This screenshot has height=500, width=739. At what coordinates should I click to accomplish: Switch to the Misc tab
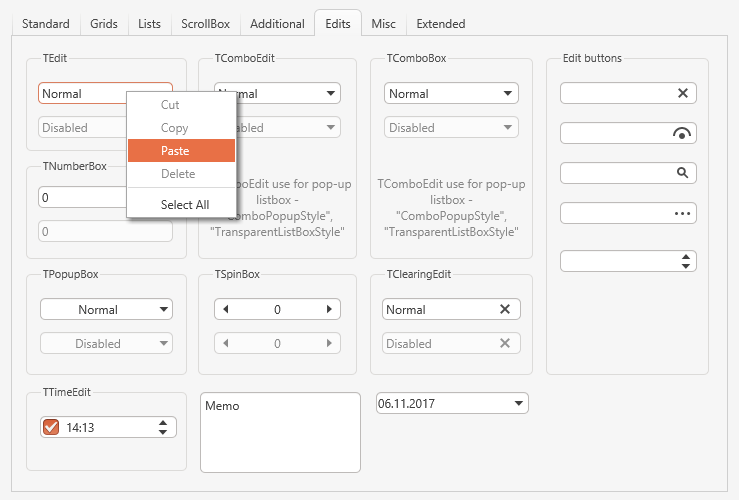point(383,24)
